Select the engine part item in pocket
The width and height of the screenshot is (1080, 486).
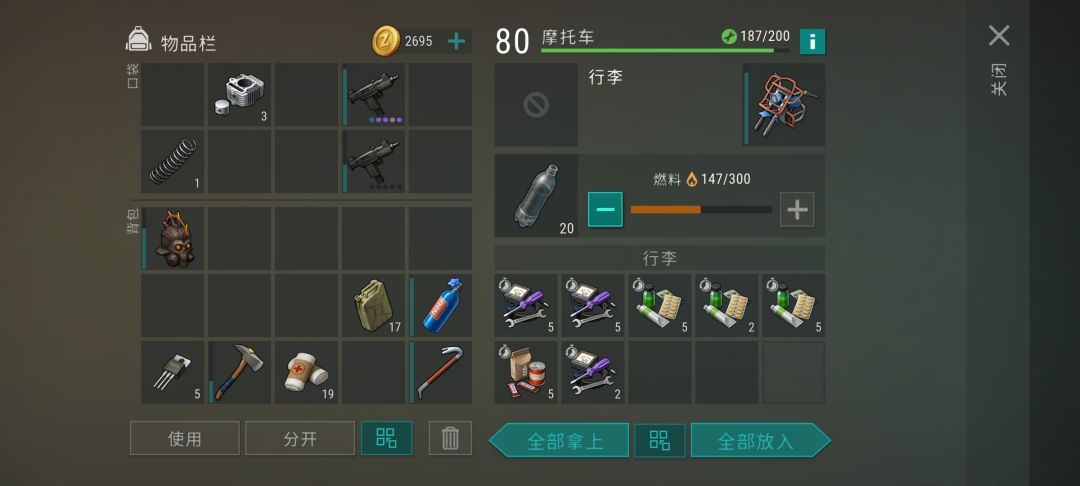[240, 94]
